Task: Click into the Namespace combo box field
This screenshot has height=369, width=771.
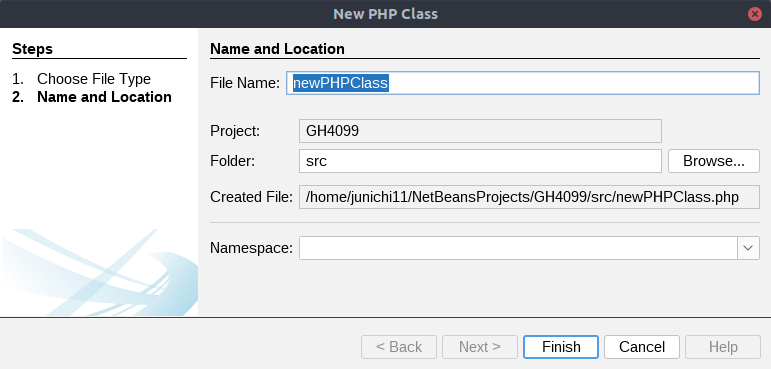Action: click(518, 248)
